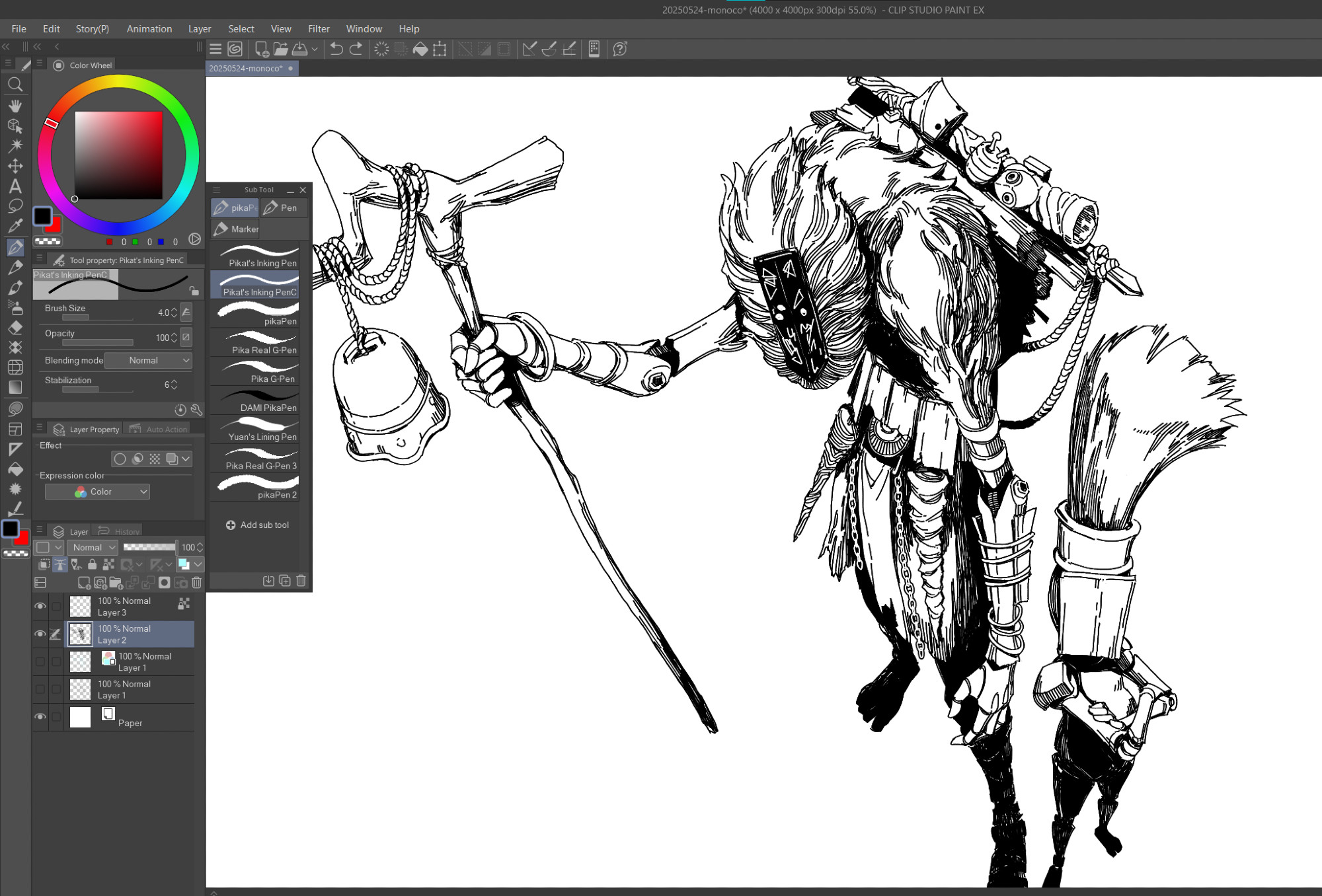
Task: Delete the selected sub tool
Action: (301, 581)
